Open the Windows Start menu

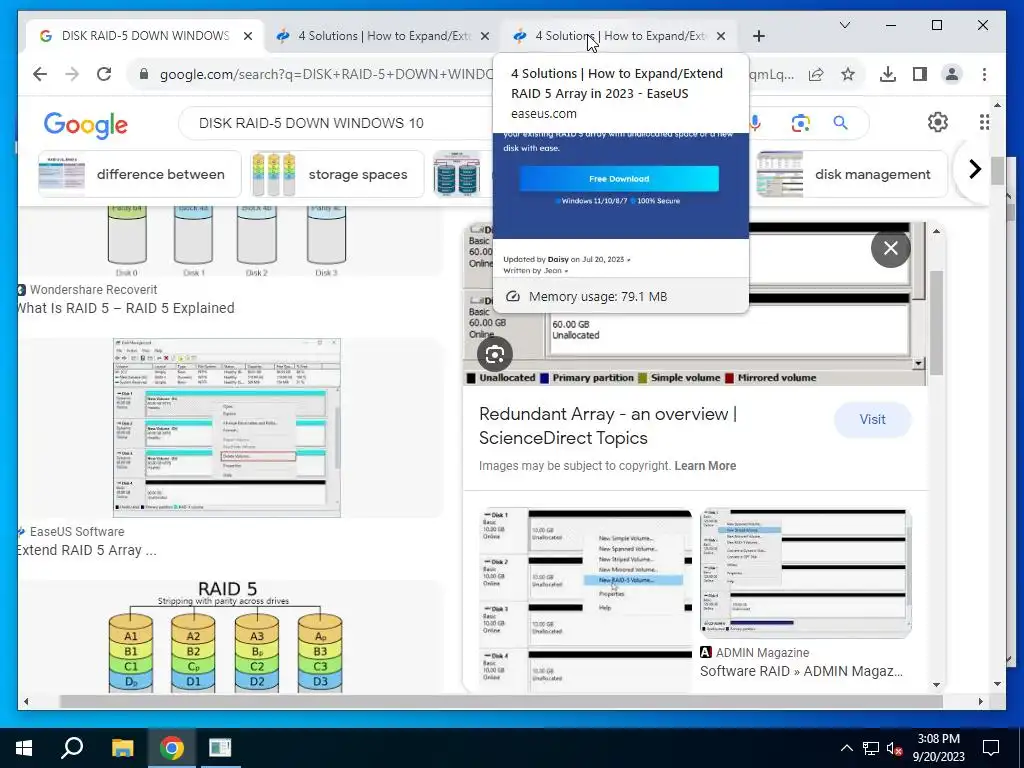point(24,748)
